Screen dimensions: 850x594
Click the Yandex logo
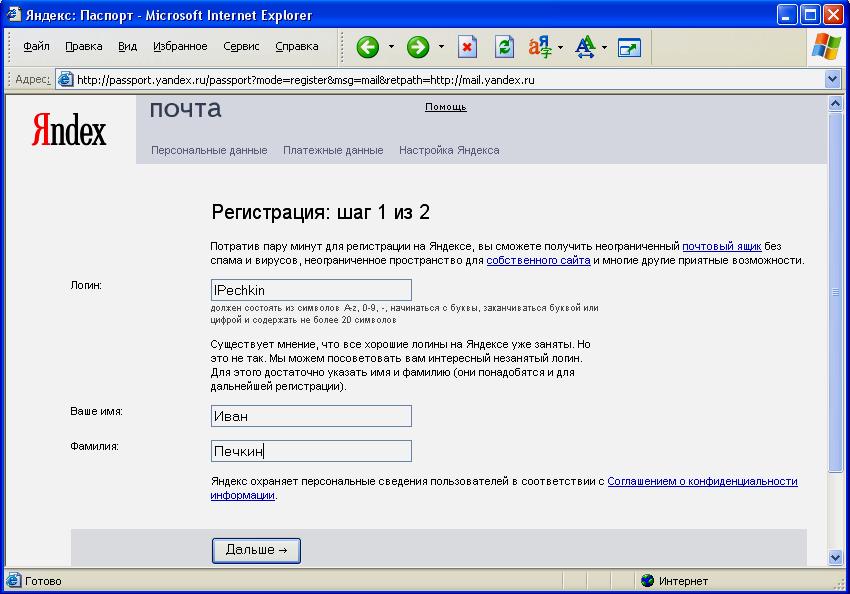click(x=69, y=130)
